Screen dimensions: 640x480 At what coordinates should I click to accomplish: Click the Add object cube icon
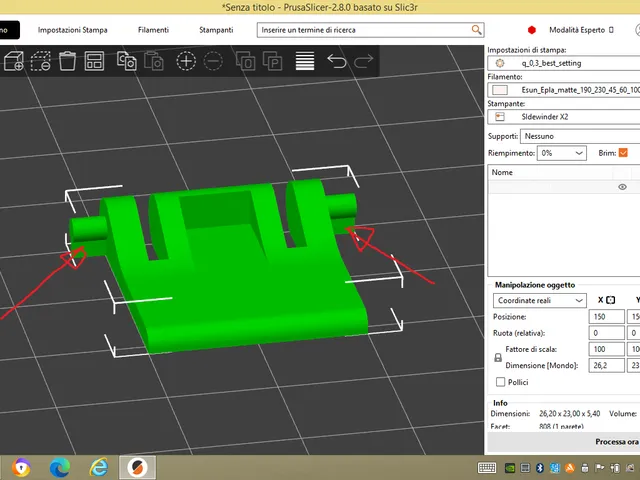coord(13,61)
